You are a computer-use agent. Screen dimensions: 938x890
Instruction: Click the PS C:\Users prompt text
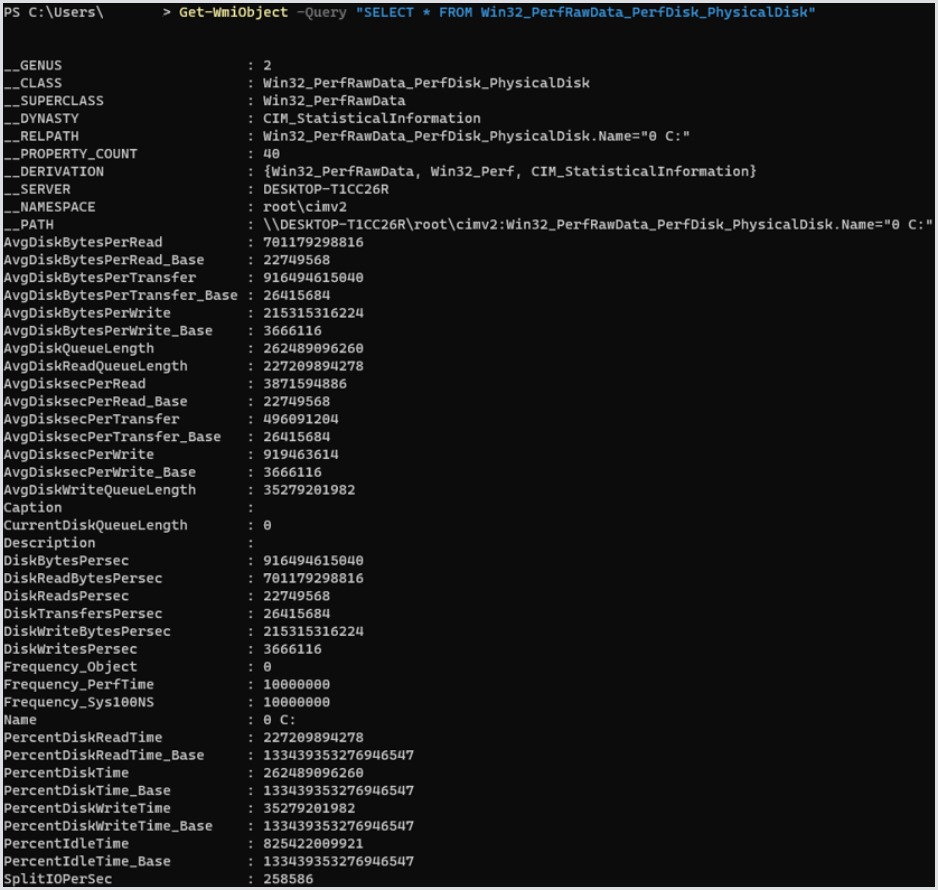click(52, 11)
